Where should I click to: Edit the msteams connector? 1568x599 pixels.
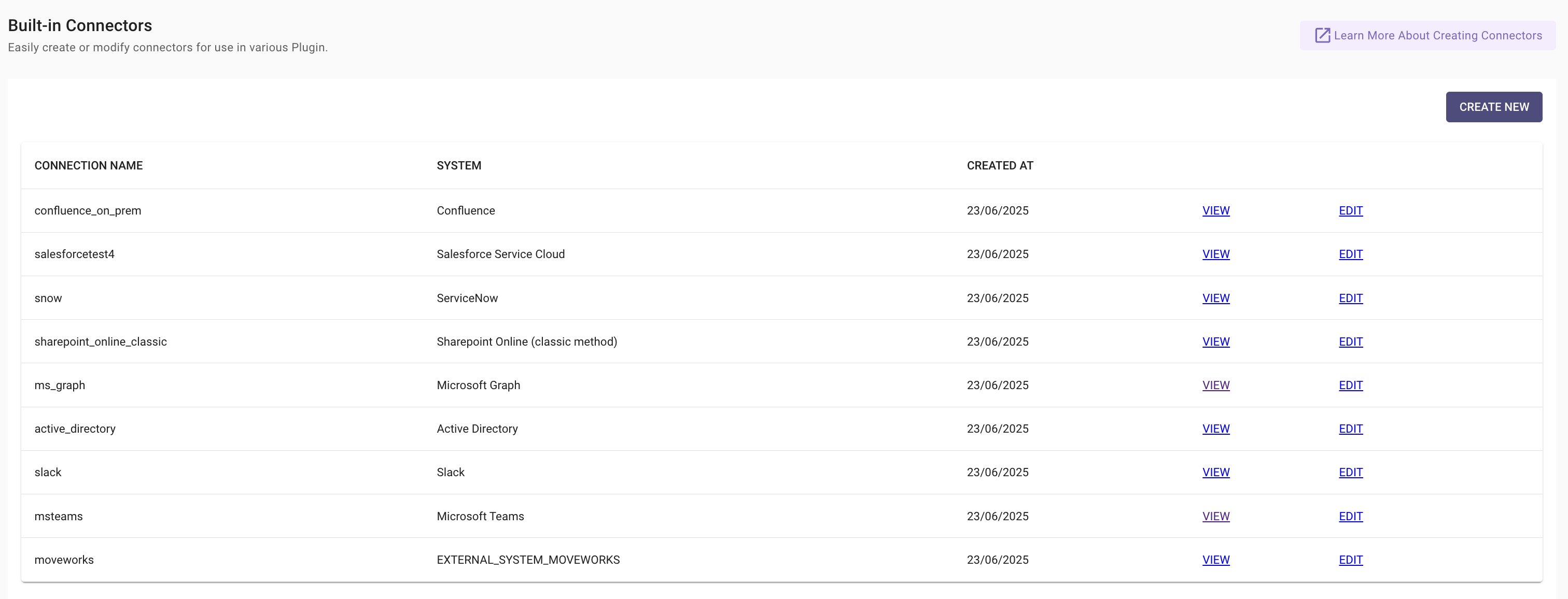tap(1350, 516)
